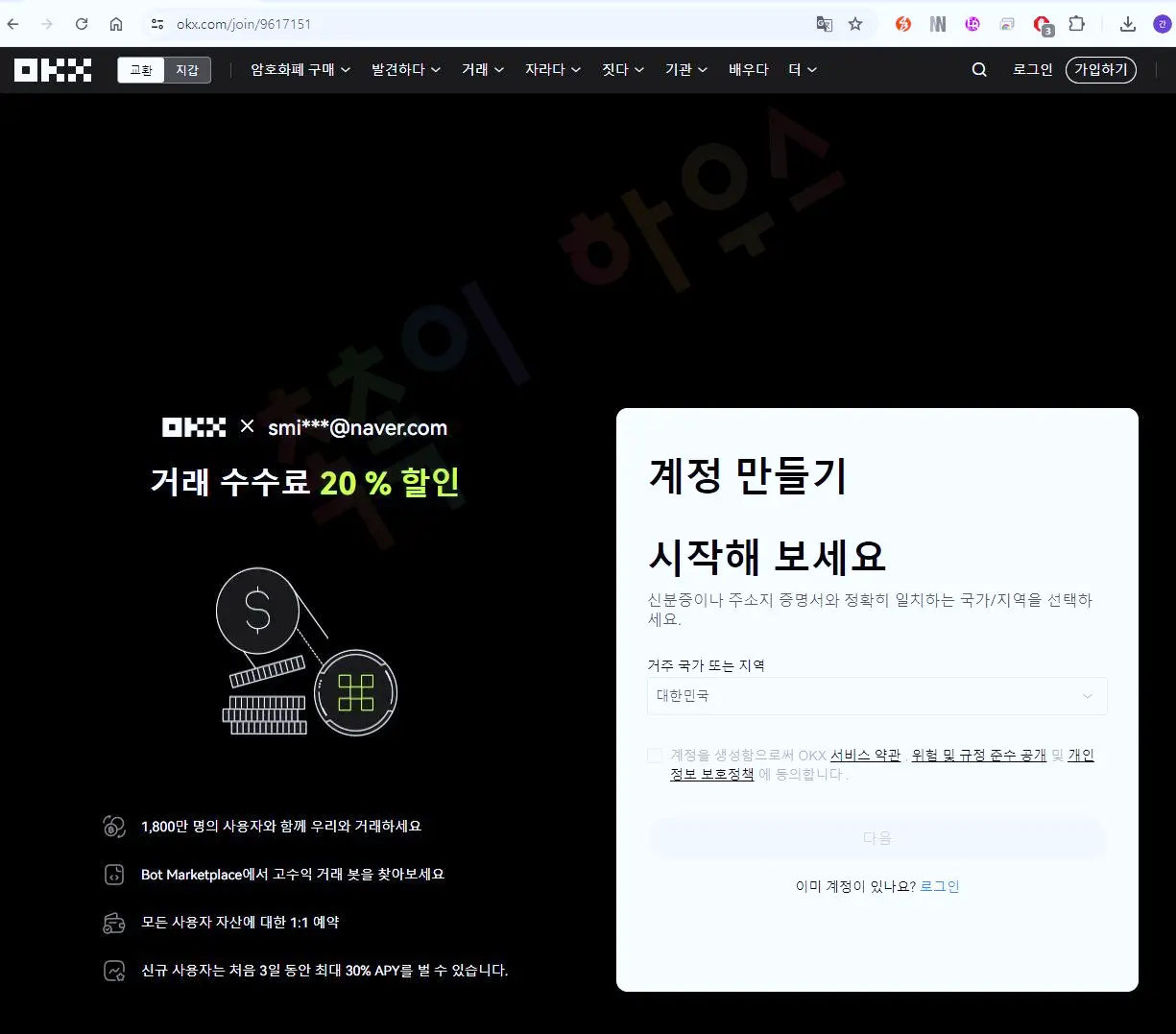Click the 1,800만 users feature icon
Viewport: 1176px width, 1034px height.
pos(114,827)
